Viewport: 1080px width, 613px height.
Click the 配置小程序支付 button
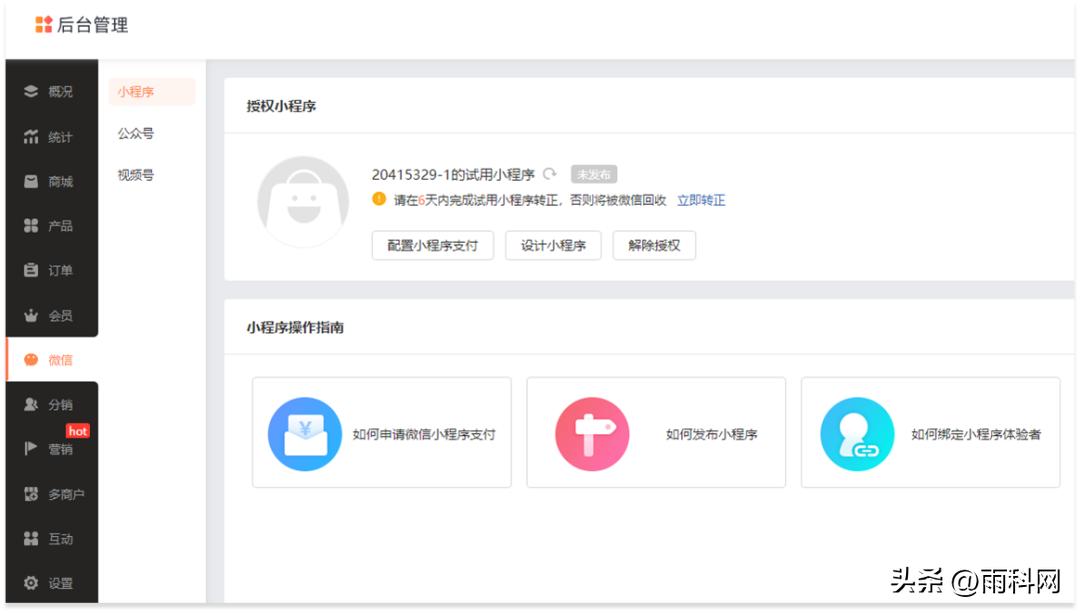click(x=432, y=245)
